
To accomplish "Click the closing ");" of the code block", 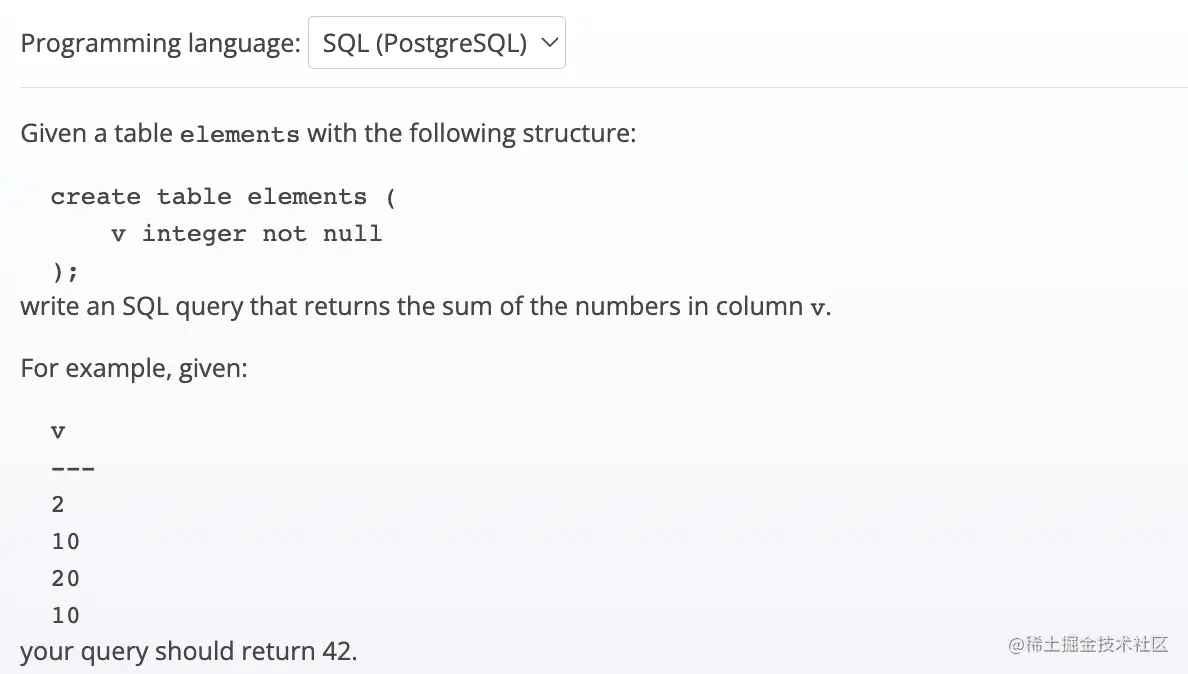I will [65, 271].
